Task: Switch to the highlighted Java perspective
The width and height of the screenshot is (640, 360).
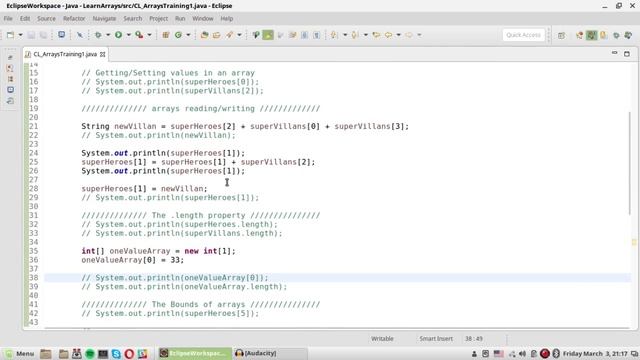Action: 591,36
